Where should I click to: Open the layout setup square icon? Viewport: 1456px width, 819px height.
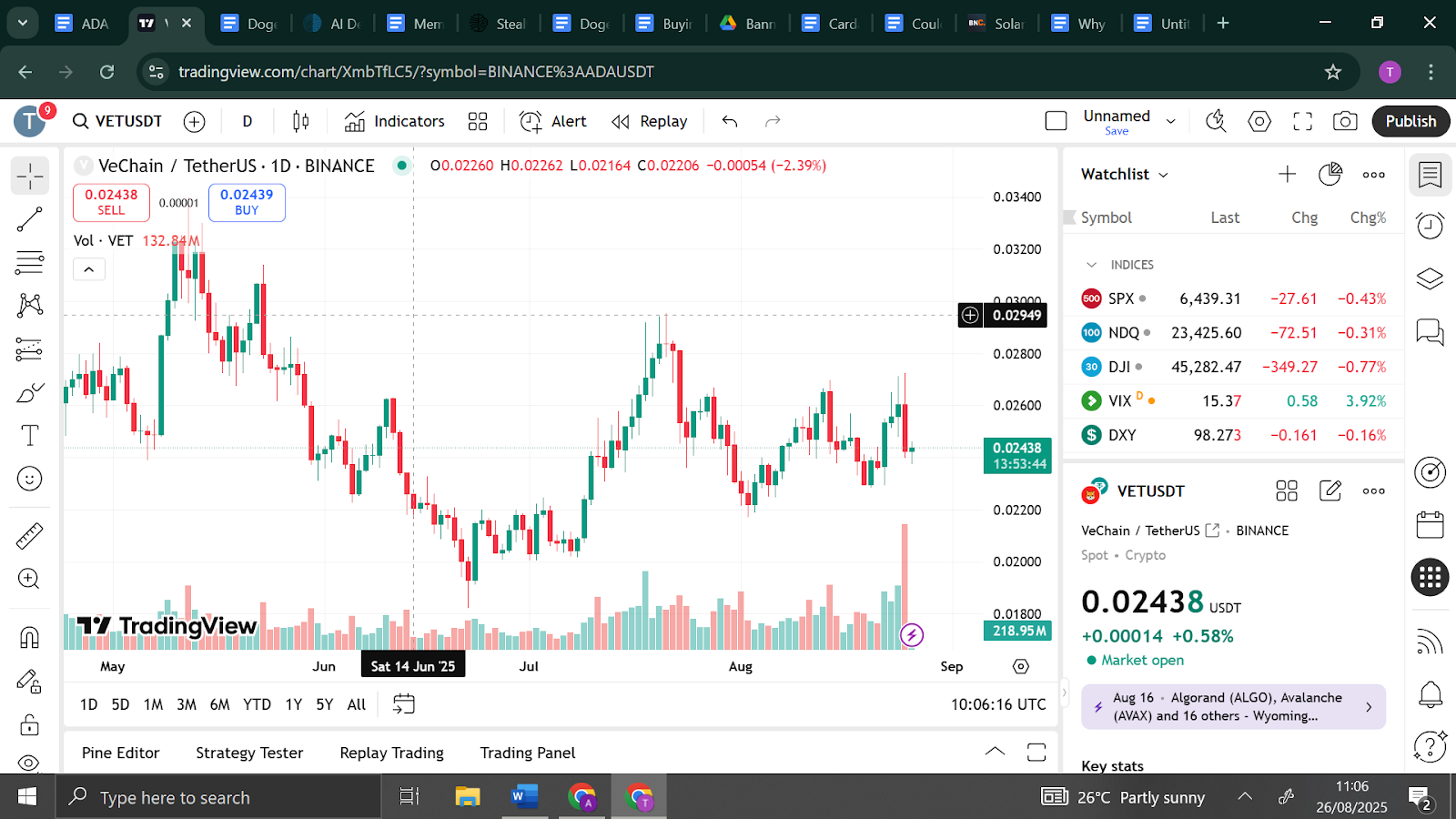1057,121
